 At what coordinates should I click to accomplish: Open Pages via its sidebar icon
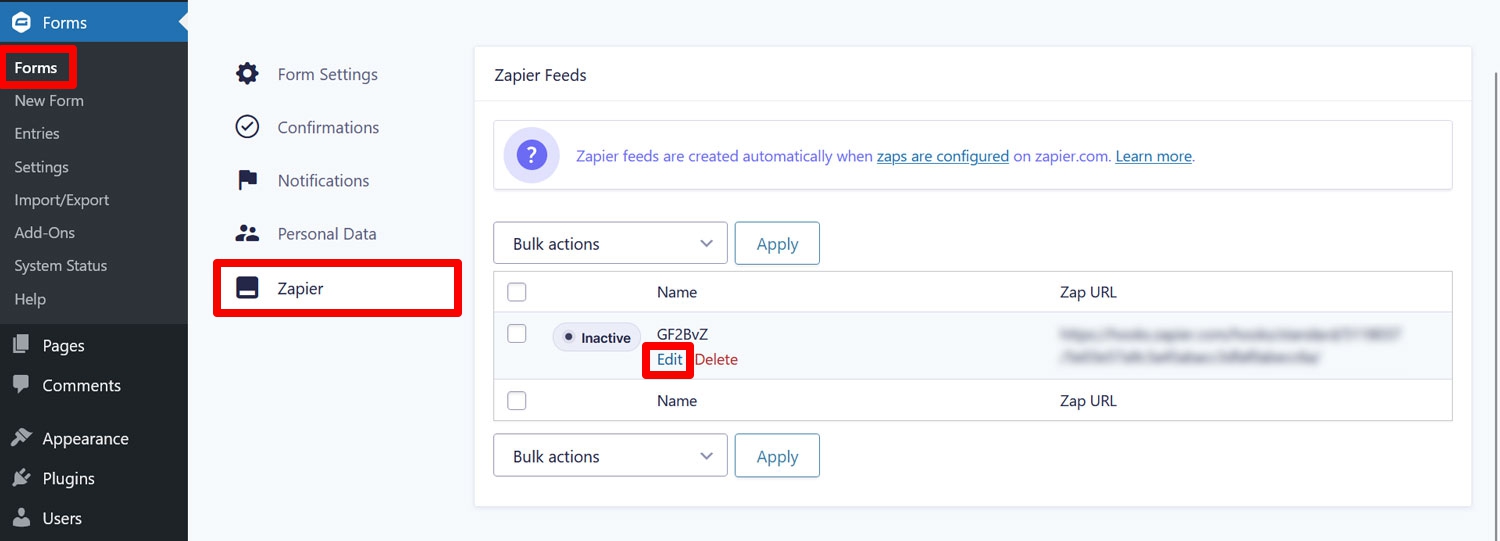21,345
